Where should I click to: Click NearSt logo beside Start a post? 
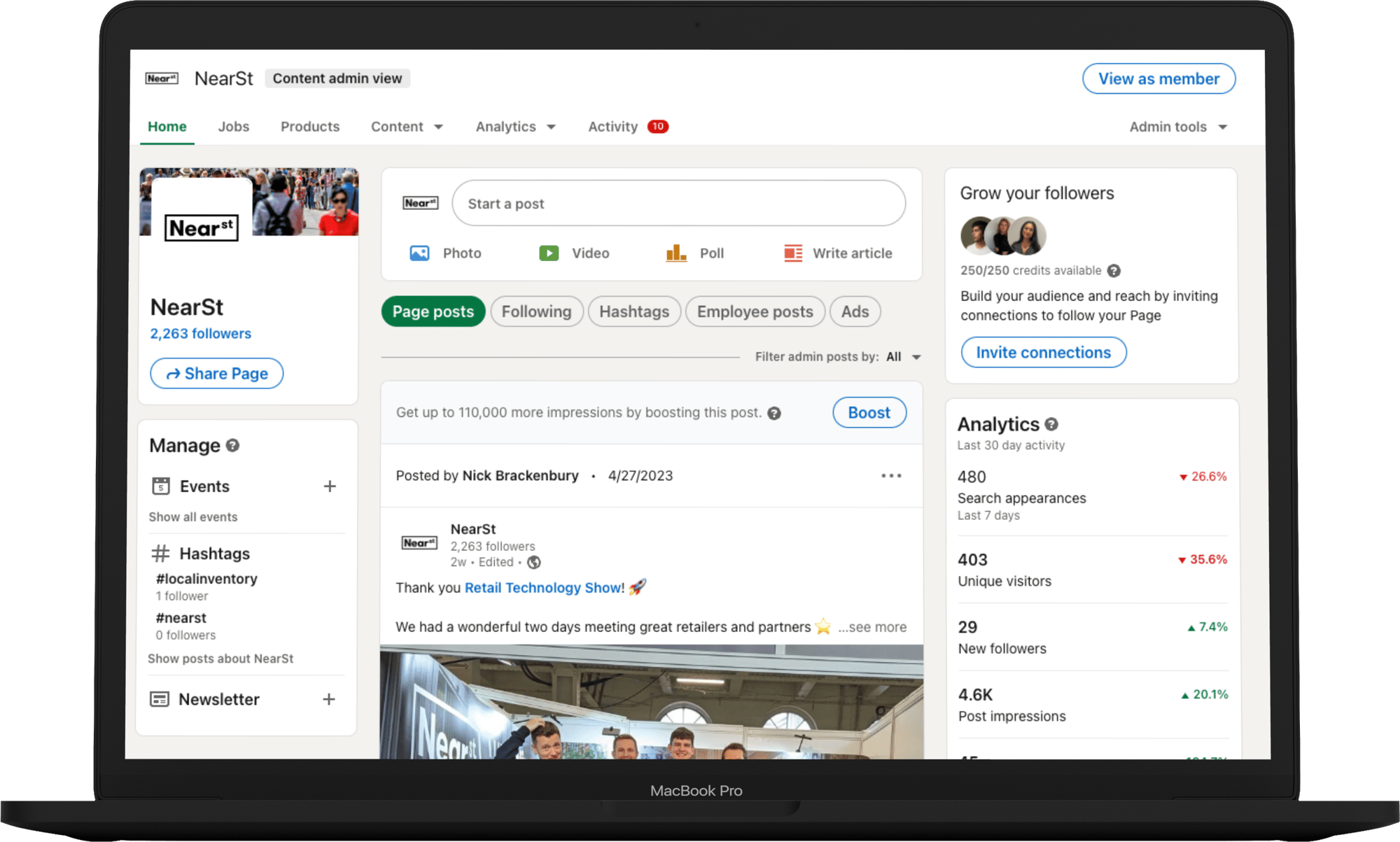421,203
